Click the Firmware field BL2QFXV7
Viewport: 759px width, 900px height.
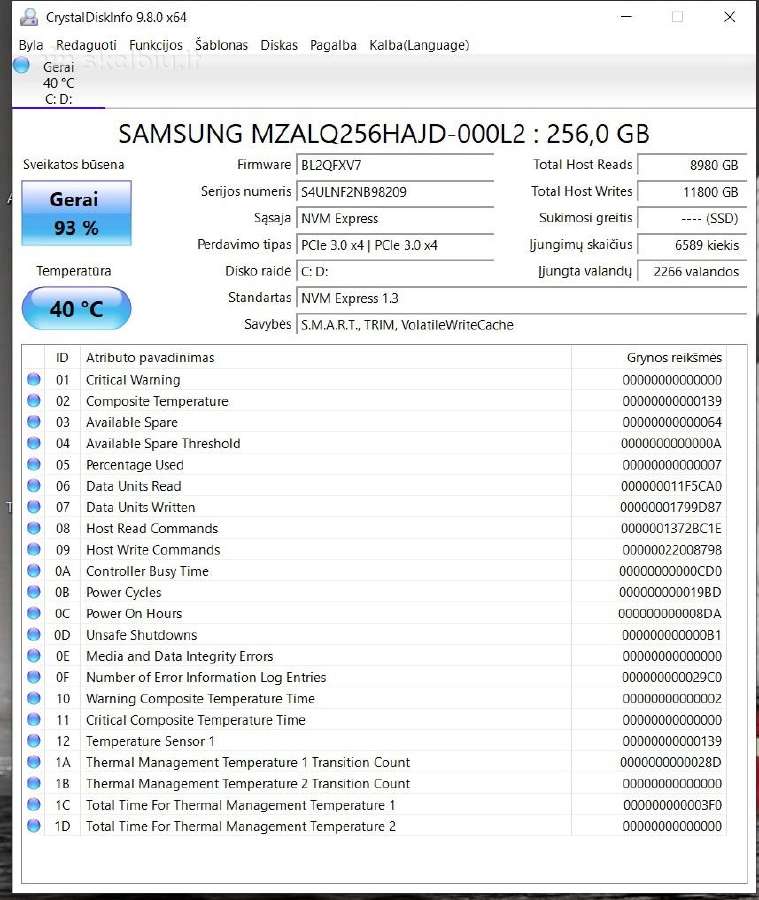coord(395,165)
